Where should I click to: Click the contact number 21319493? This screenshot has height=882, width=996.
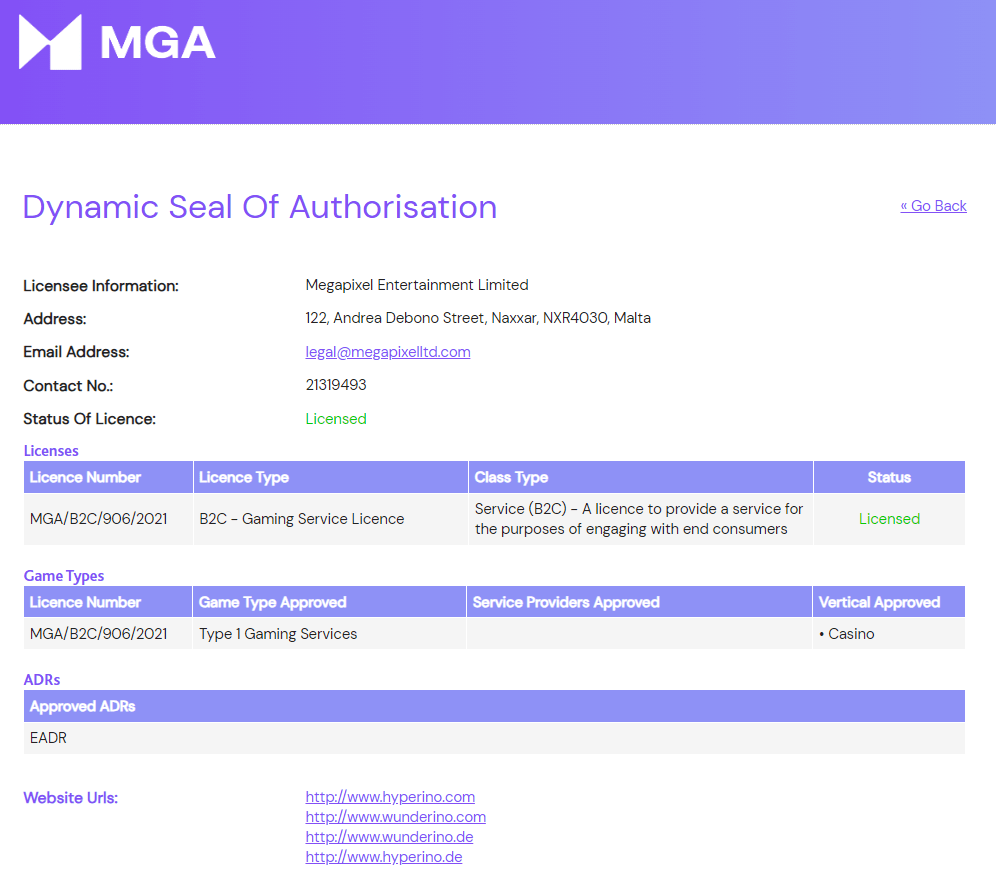[336, 385]
